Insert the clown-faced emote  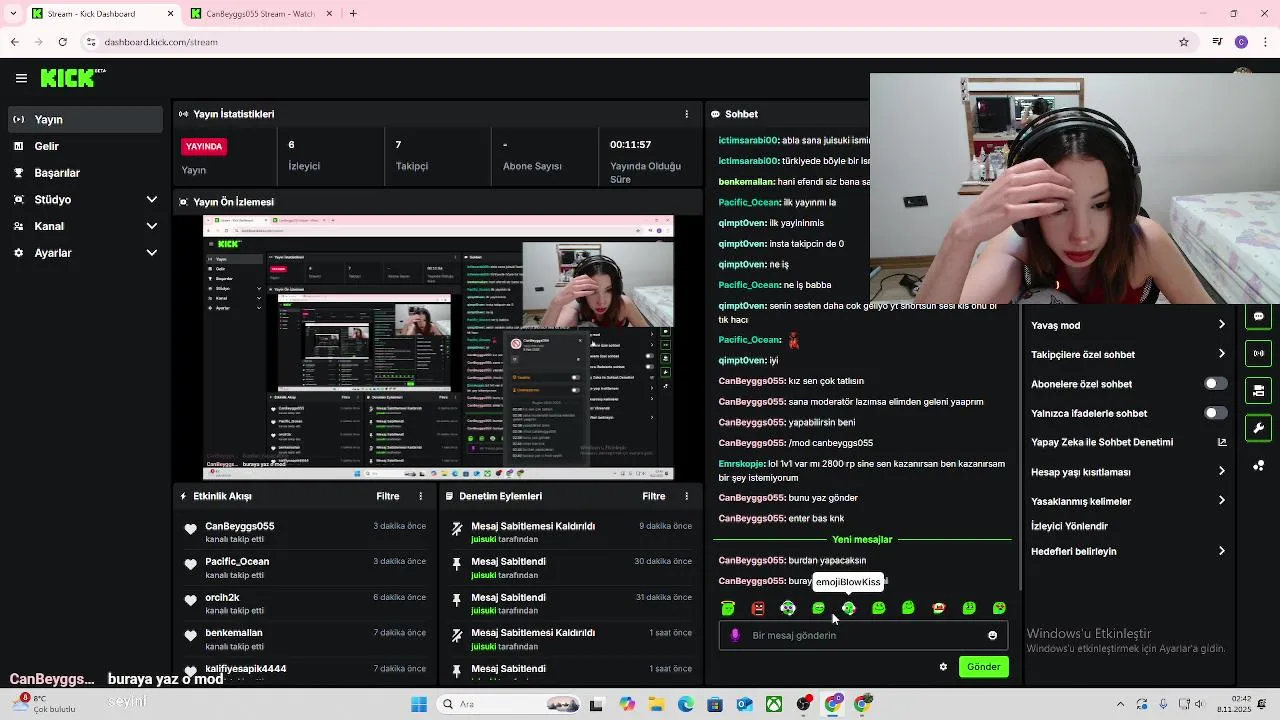click(788, 608)
